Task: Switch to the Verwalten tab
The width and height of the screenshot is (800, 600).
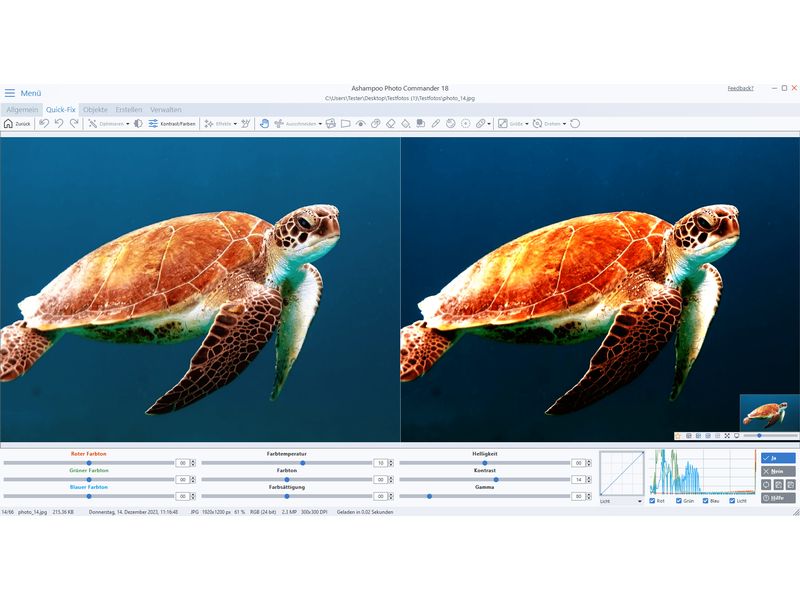Action: click(166, 110)
